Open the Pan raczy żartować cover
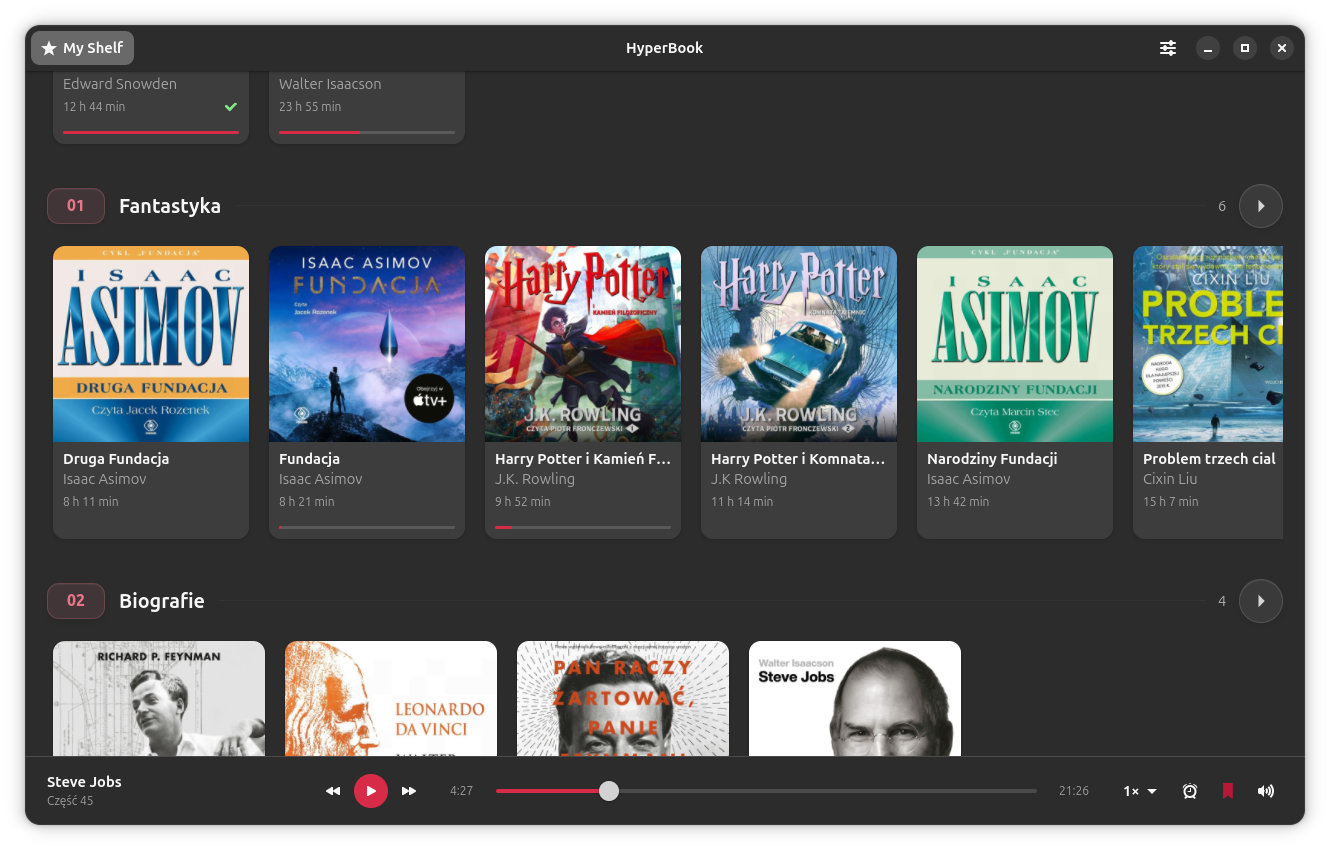Screen dimensions: 1330x850 [x=623, y=699]
